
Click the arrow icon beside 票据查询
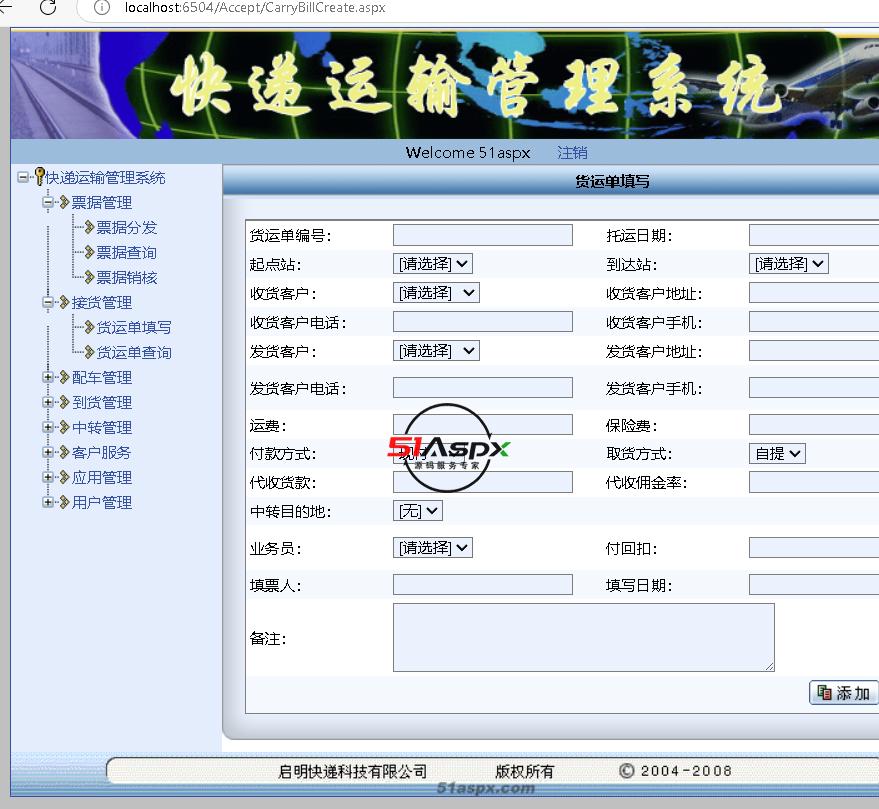coord(89,252)
